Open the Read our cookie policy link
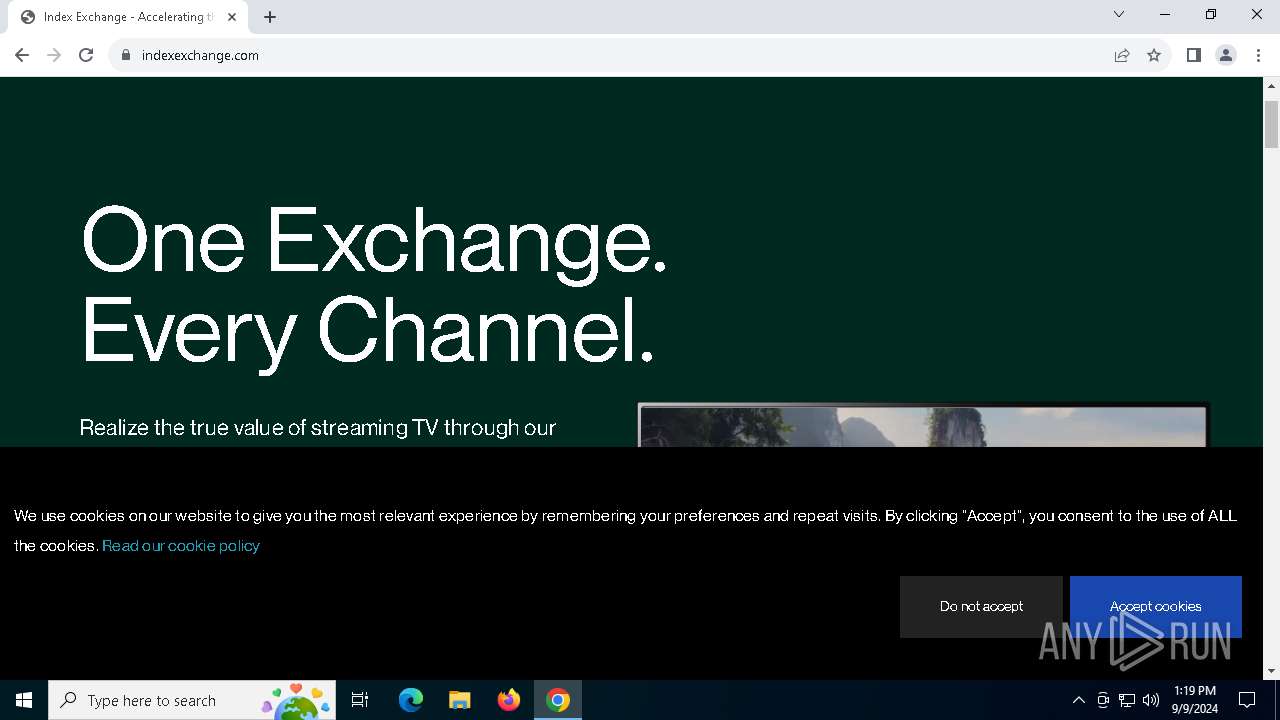1280x720 pixels. coord(181,546)
